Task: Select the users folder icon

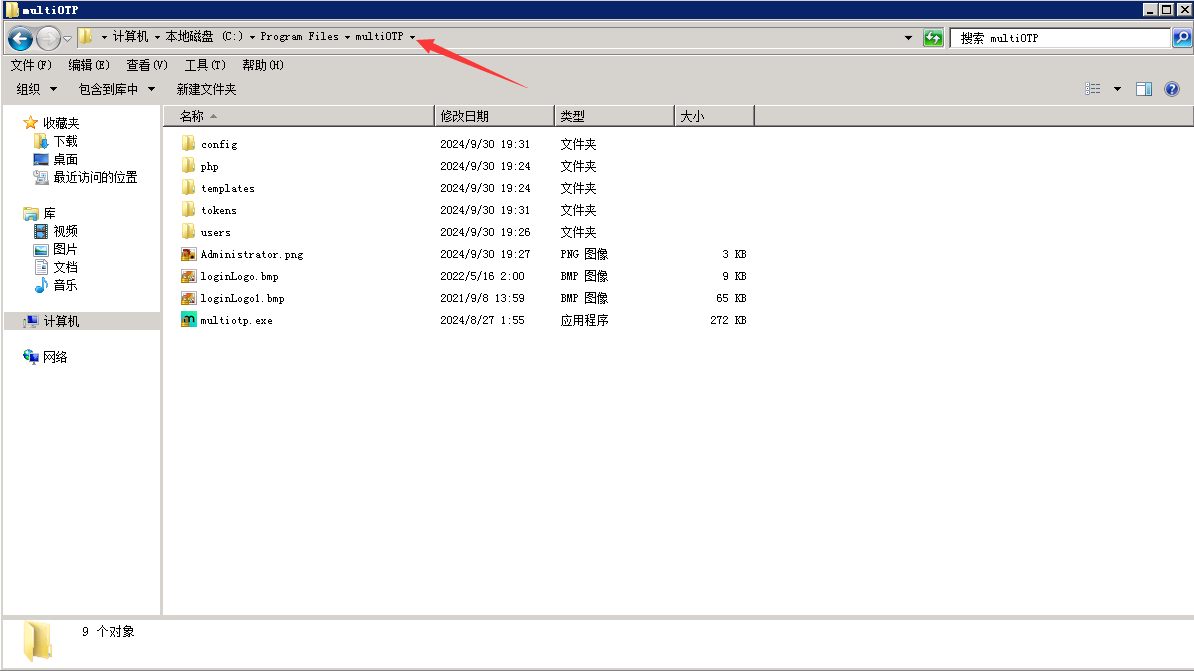Action: 188,232
